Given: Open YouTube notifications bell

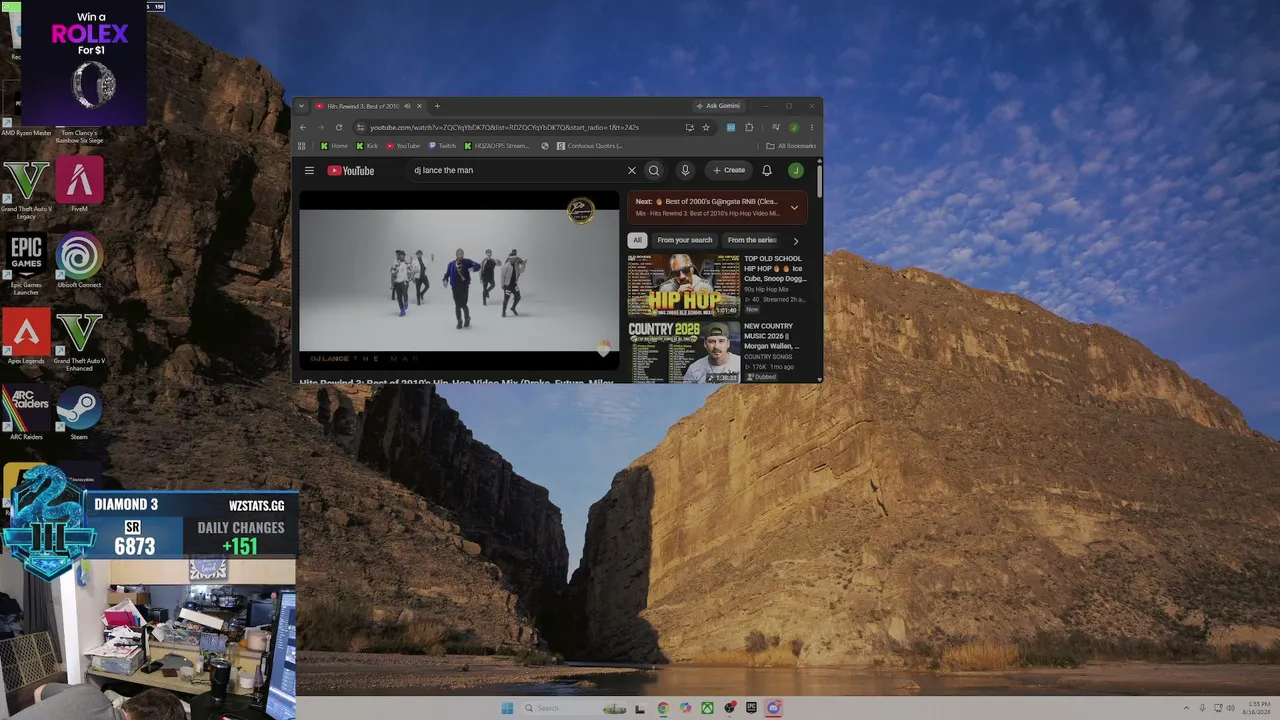Looking at the screenshot, I should point(767,170).
